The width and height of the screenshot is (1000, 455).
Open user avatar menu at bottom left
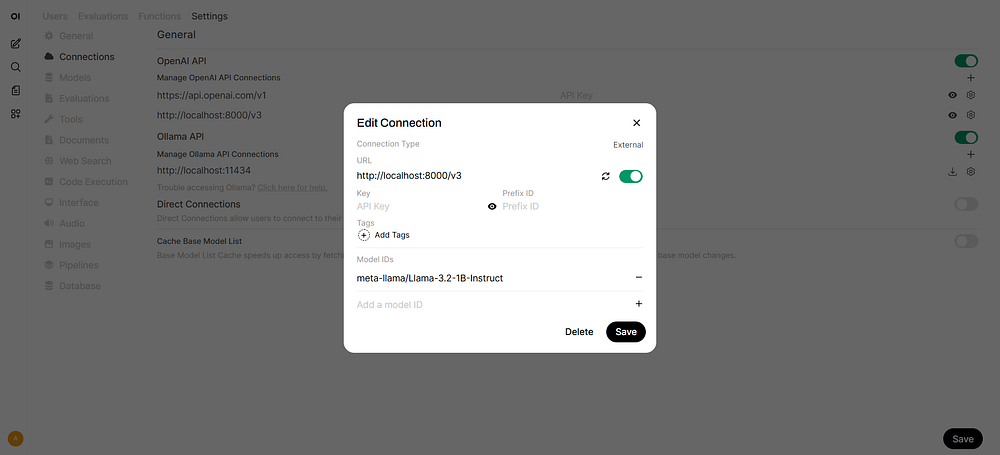pyautogui.click(x=16, y=438)
